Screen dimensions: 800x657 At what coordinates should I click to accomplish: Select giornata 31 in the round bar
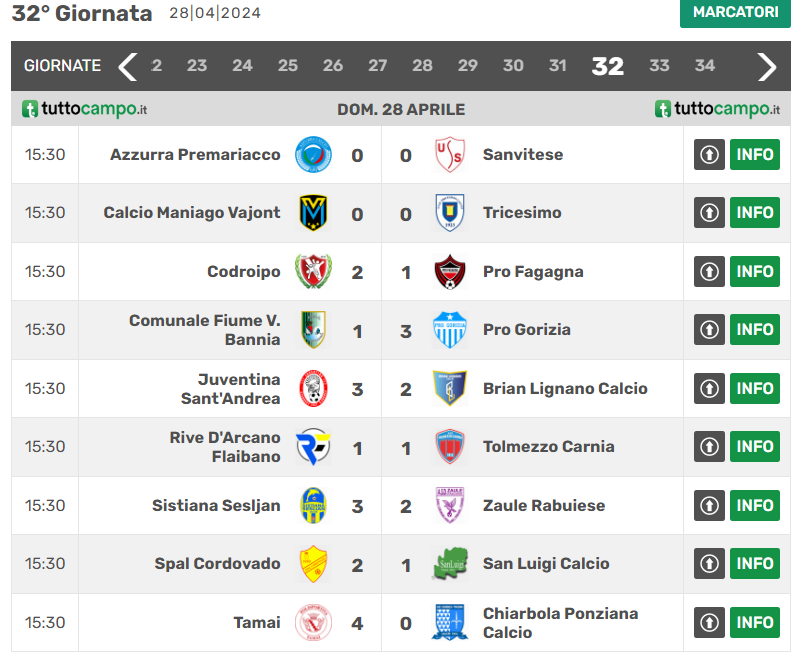point(558,65)
